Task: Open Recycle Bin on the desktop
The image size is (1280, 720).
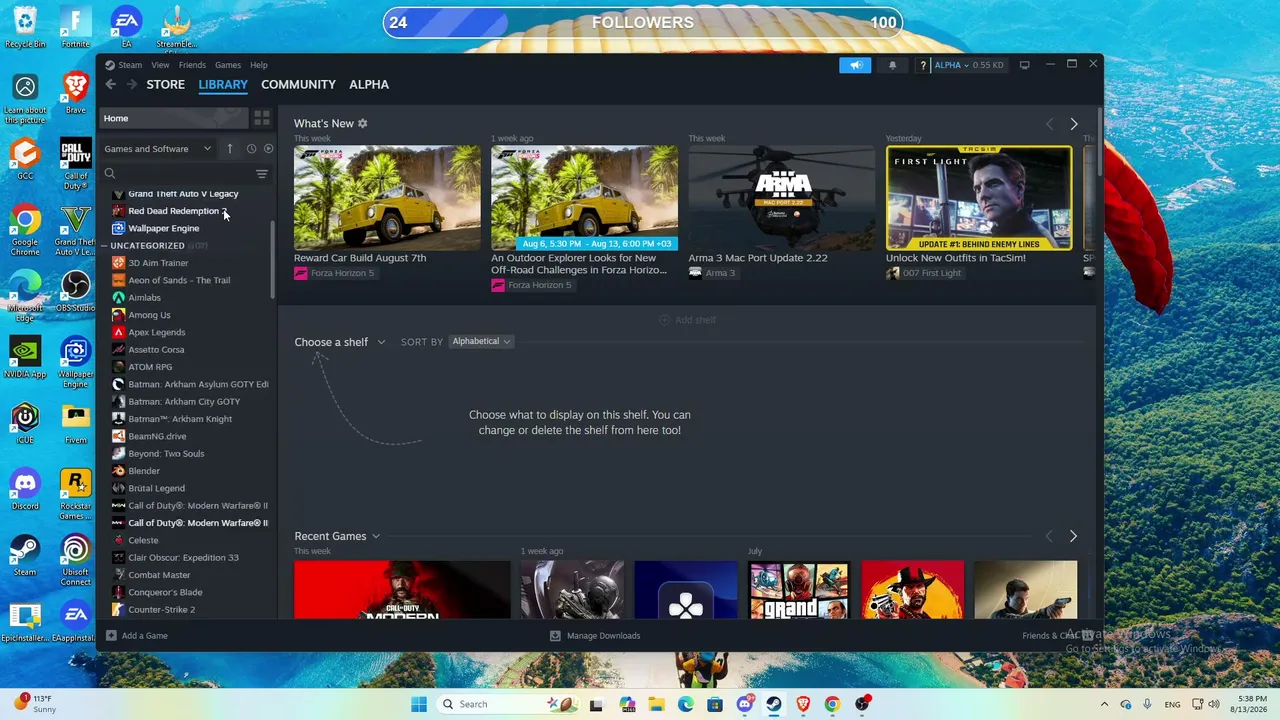Action: point(25,26)
